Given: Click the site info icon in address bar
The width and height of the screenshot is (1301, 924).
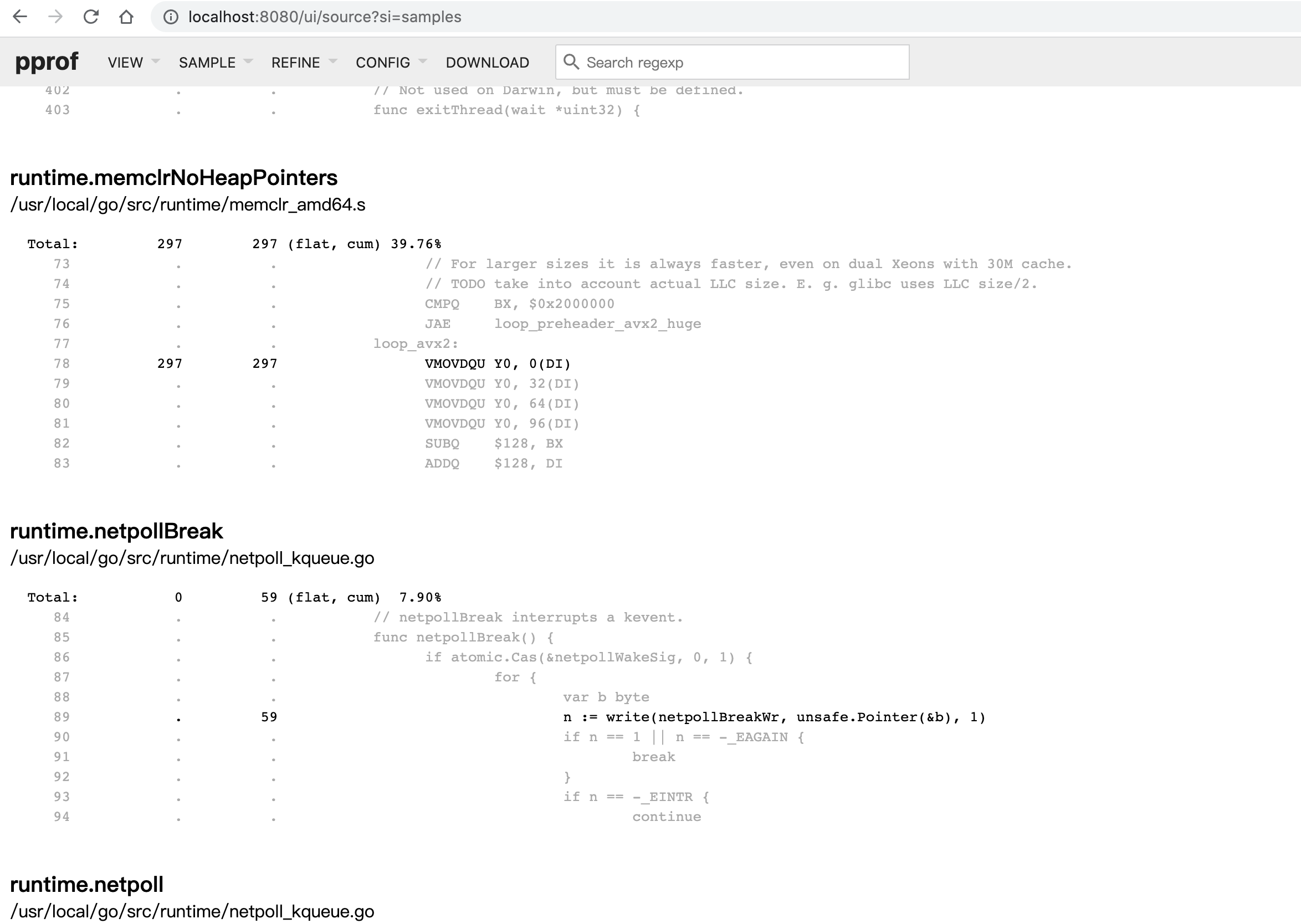Looking at the screenshot, I should tap(170, 17).
